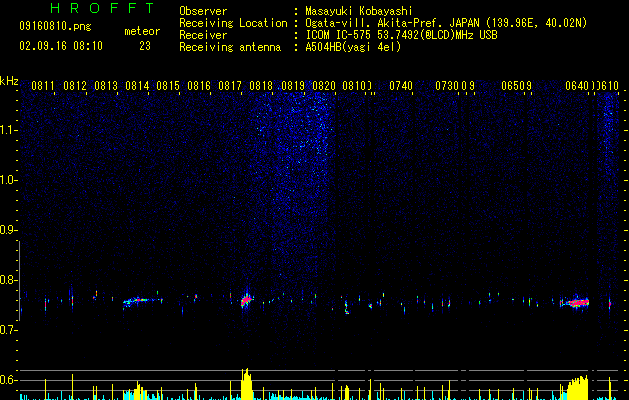629x400 pixels.
Task: Click the 0650 time marker
Action: [513, 86]
